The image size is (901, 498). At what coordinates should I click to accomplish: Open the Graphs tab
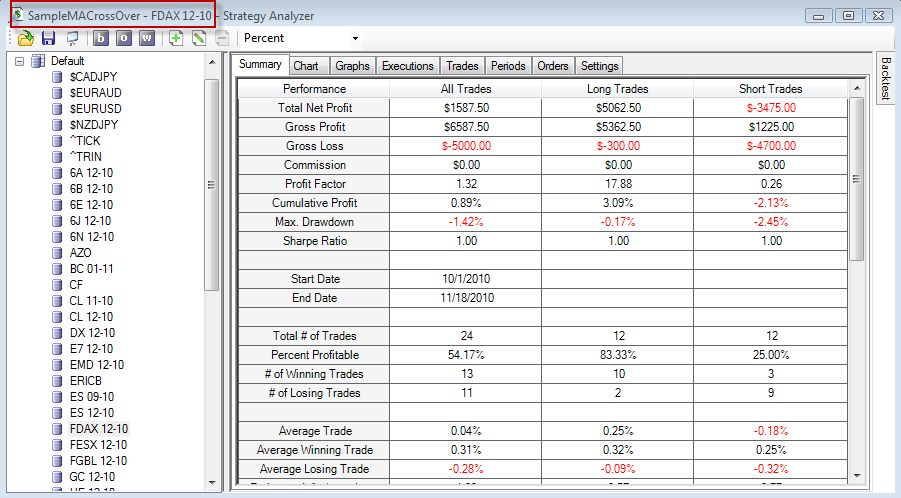(x=352, y=66)
